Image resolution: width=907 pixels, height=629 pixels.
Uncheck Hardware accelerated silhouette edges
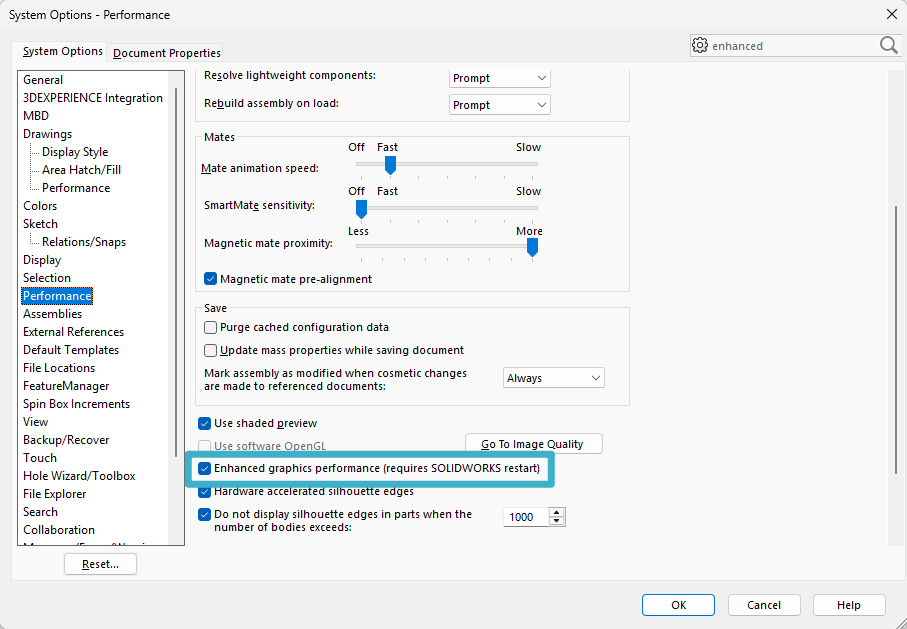[x=204, y=492]
